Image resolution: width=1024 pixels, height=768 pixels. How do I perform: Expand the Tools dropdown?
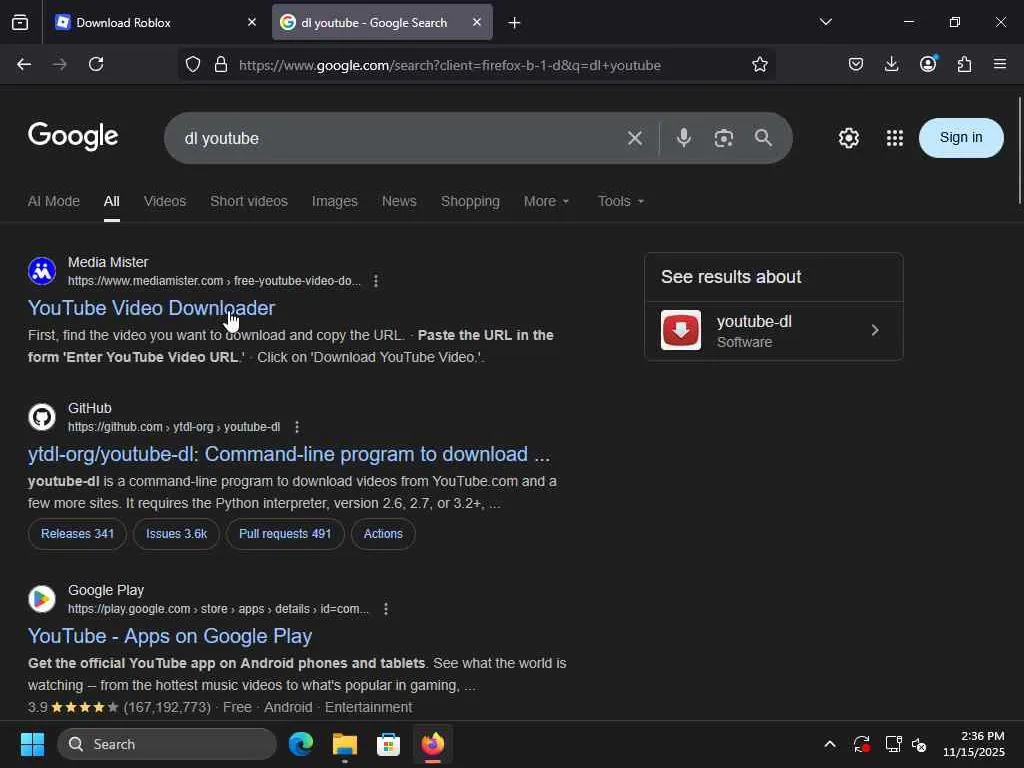pyautogui.click(x=621, y=201)
